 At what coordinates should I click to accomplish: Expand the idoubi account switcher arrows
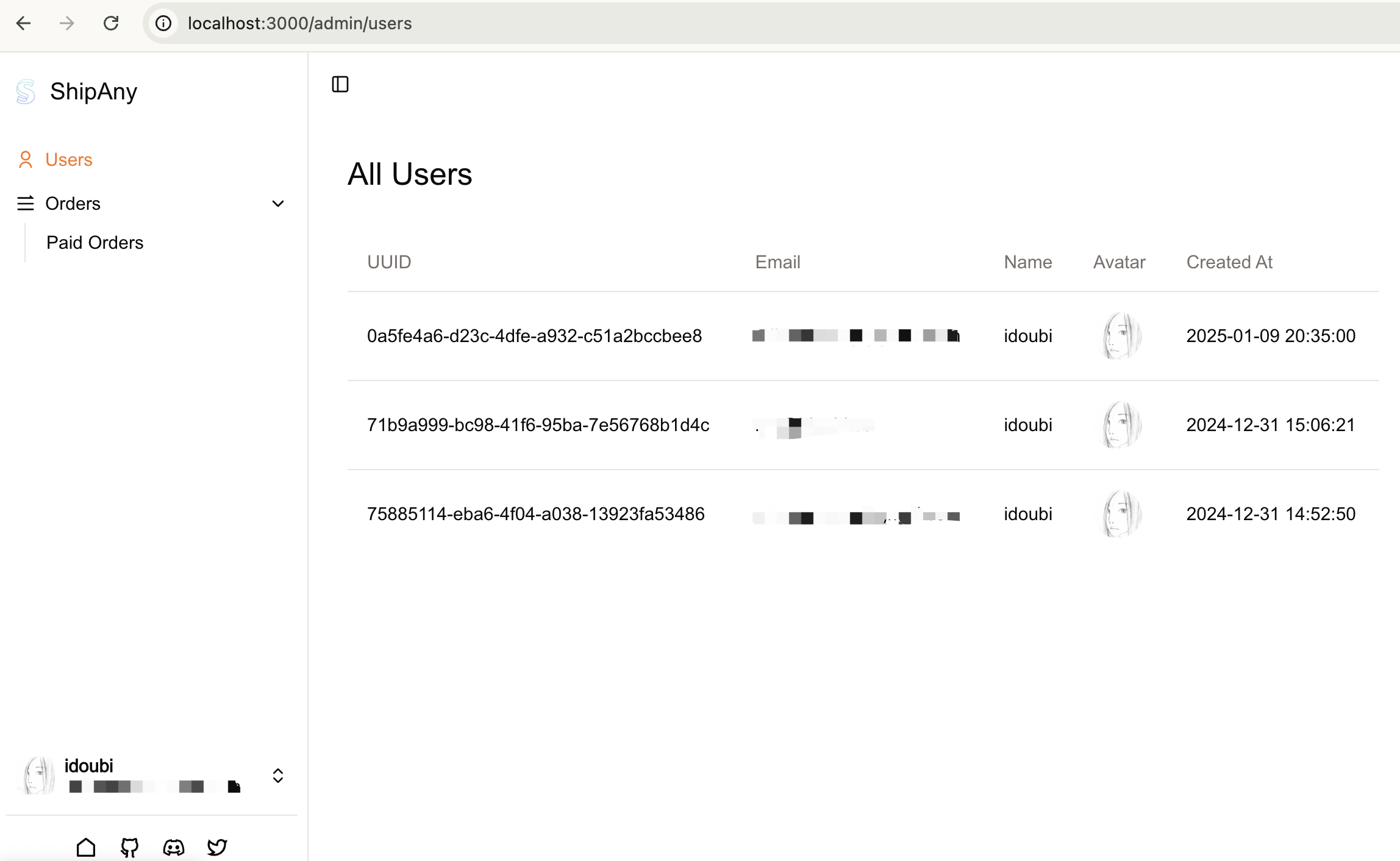tap(278, 776)
